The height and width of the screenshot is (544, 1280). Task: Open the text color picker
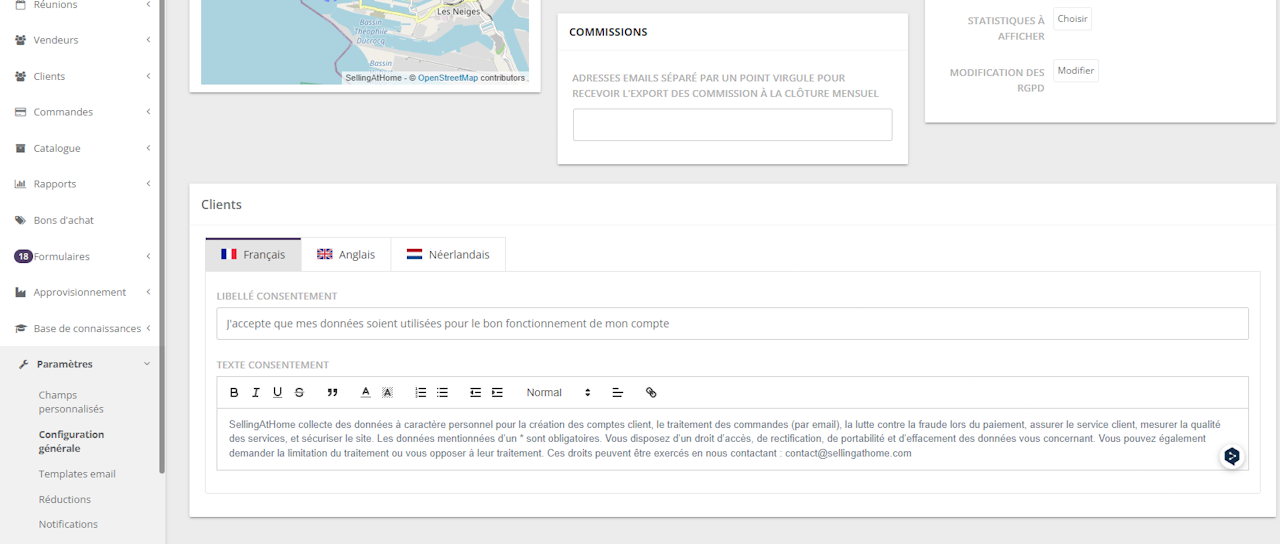tap(366, 393)
